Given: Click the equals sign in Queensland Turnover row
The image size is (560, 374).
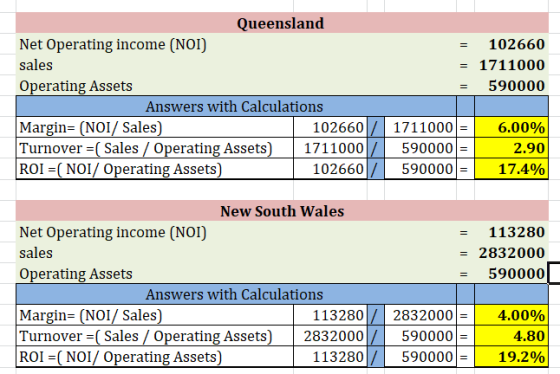Looking at the screenshot, I should 464,148.
